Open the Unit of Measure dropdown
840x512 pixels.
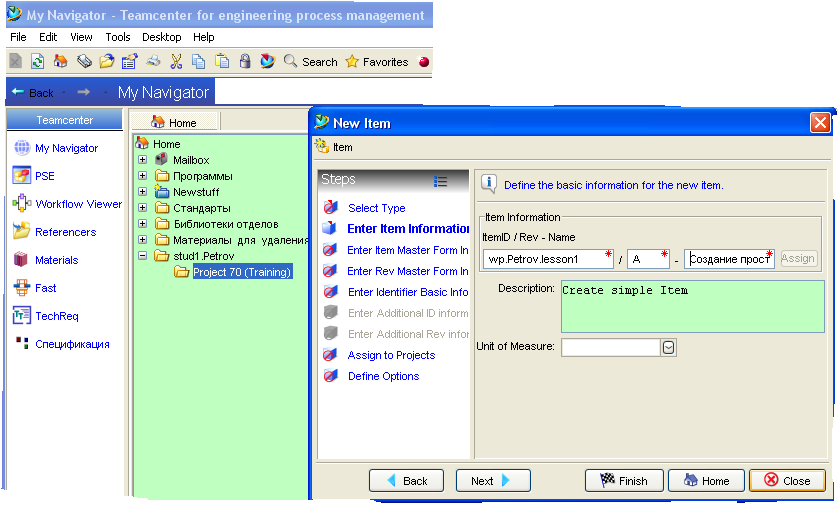669,348
